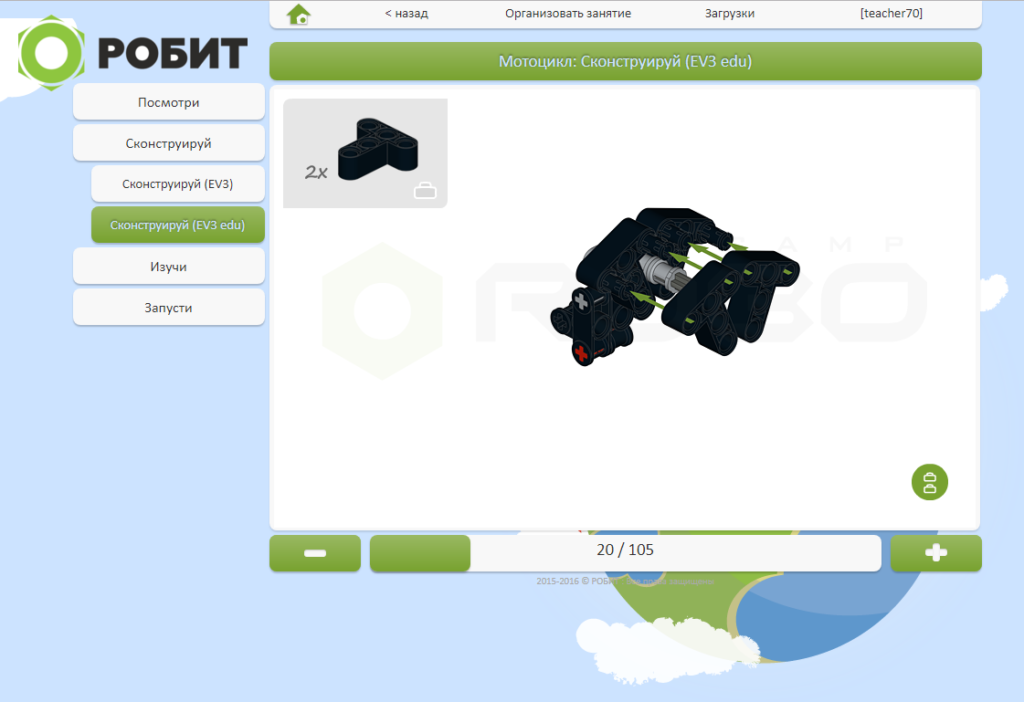Open the "Запусти" section
Image resolution: width=1024 pixels, height=702 pixels.
pos(169,308)
